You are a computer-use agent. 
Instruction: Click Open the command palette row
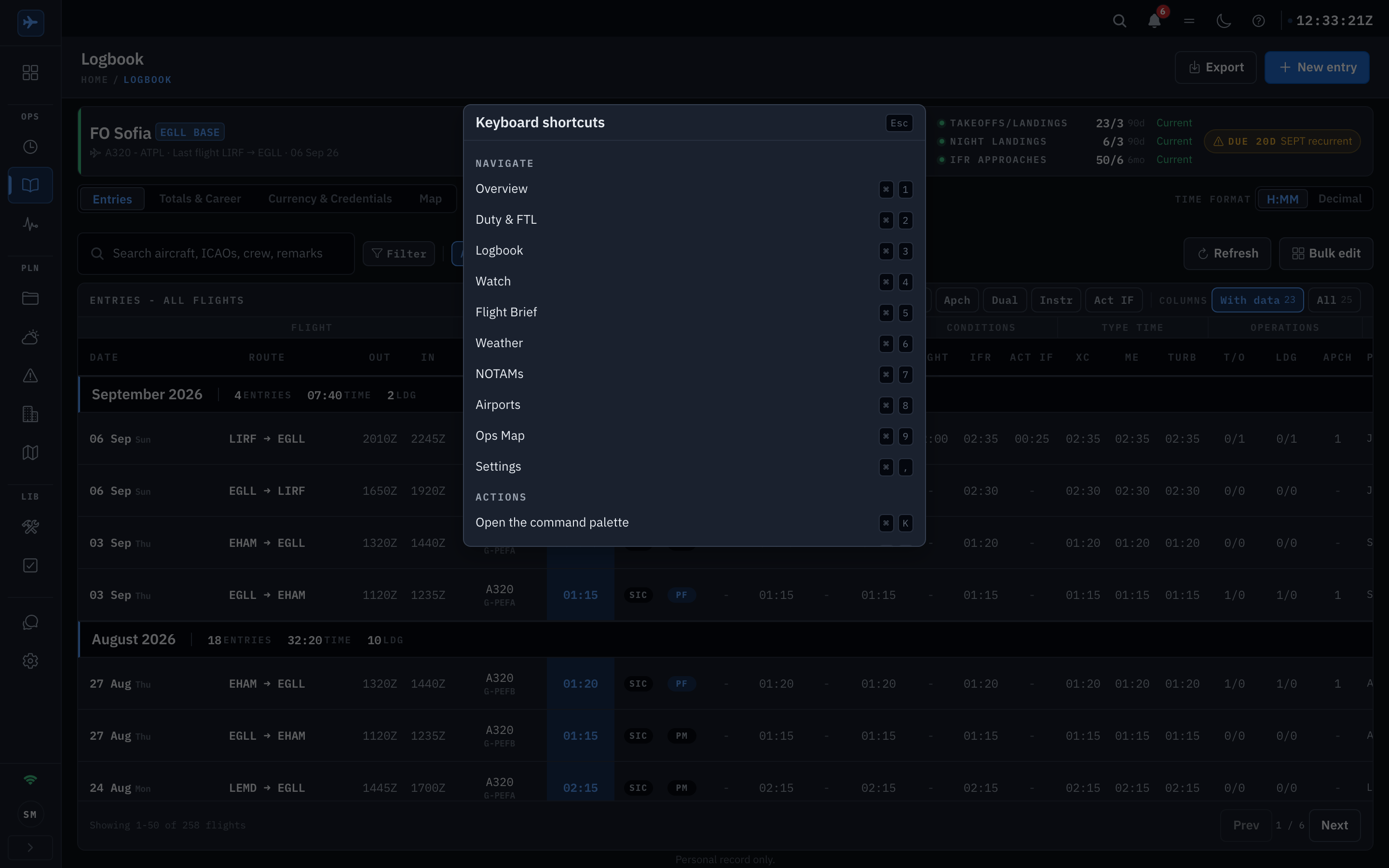click(694, 522)
